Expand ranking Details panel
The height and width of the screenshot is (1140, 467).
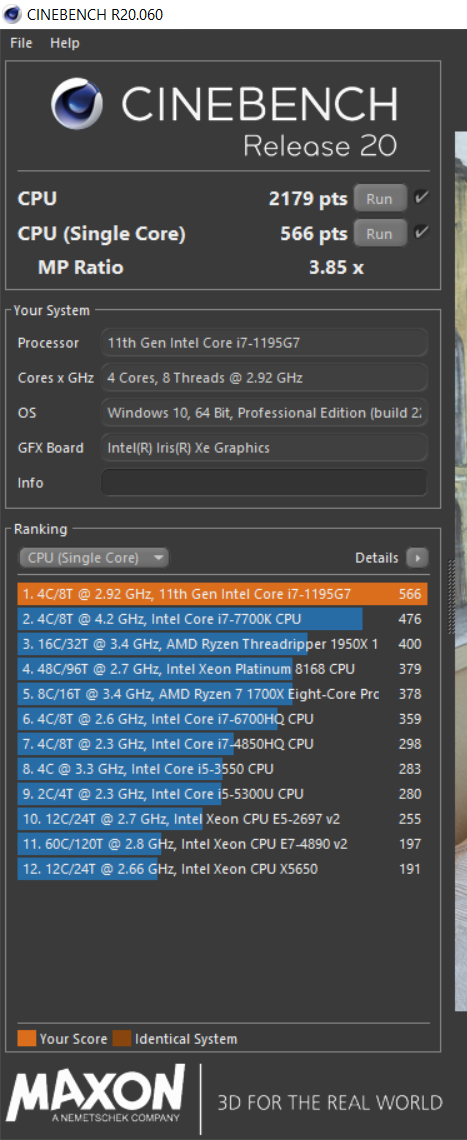click(391, 558)
